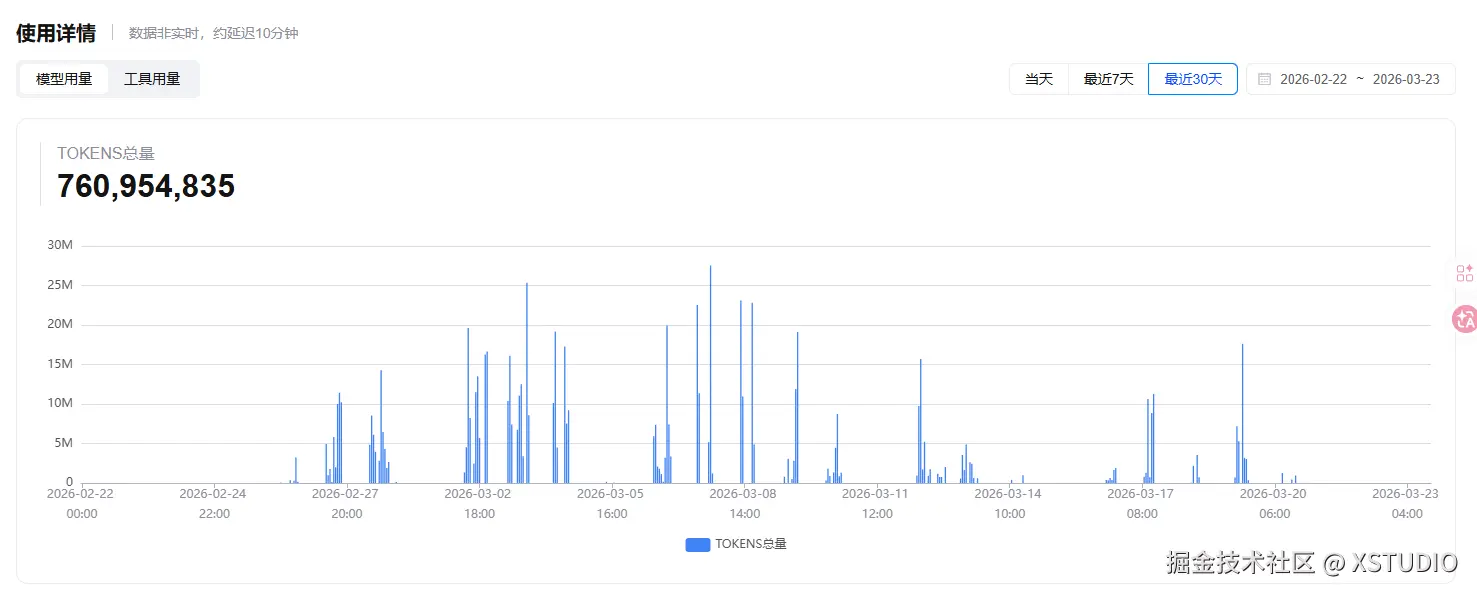The image size is (1477, 595).
Task: Select the 最近30天 range option
Action: tap(1192, 79)
